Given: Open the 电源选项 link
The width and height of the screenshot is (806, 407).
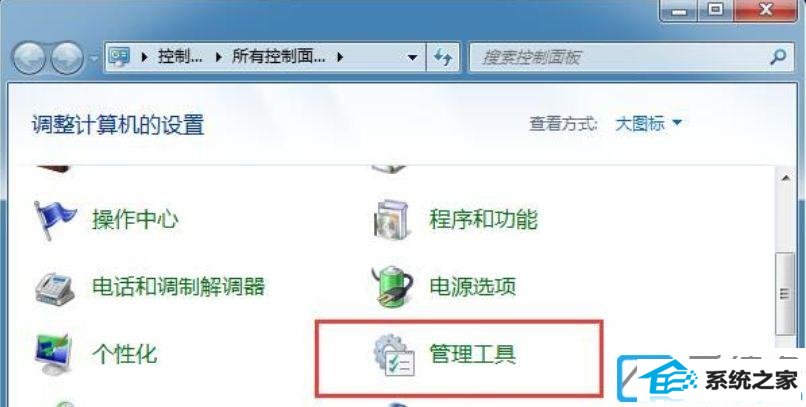Looking at the screenshot, I should click(472, 286).
